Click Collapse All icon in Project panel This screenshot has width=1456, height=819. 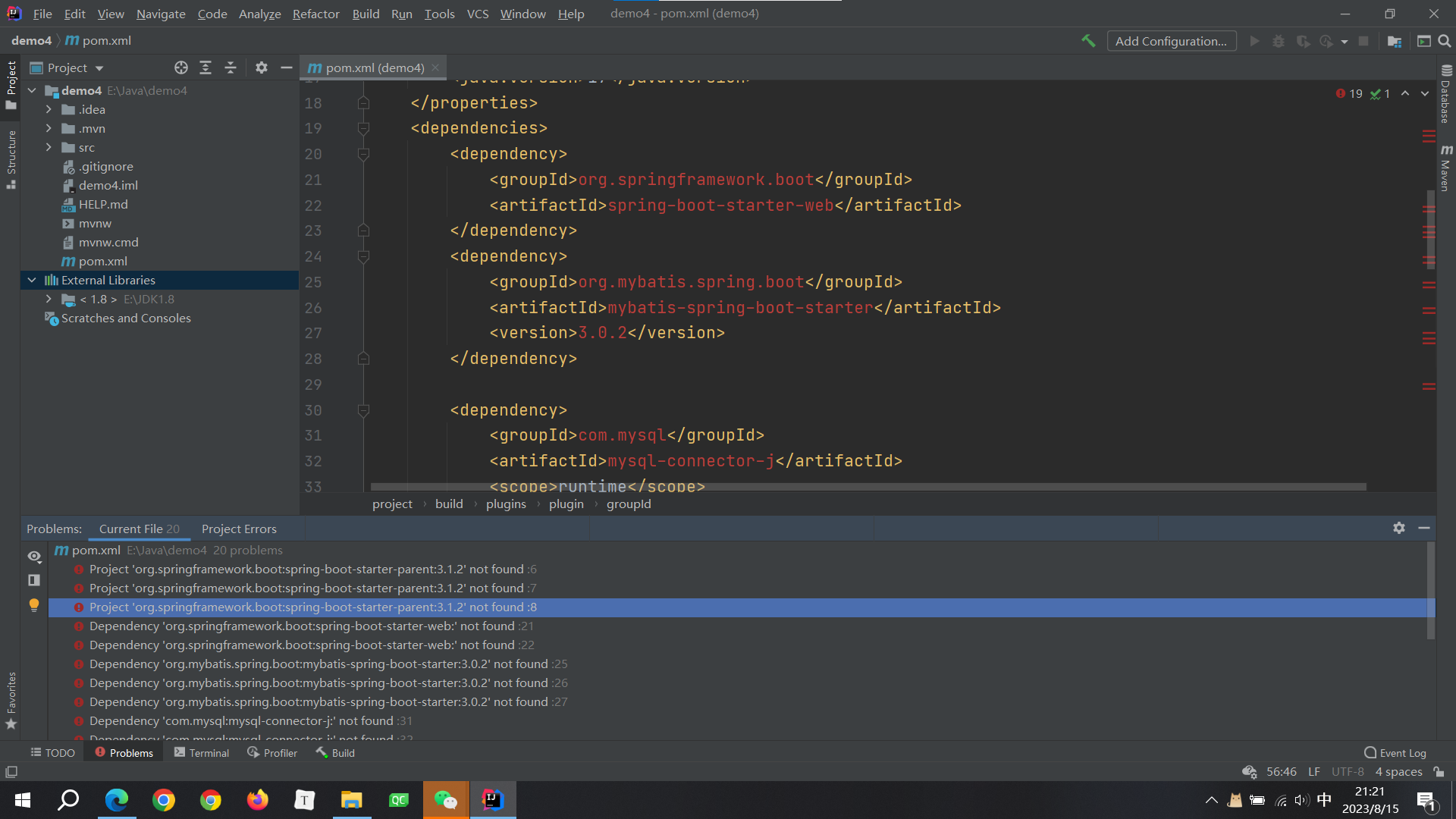231,67
